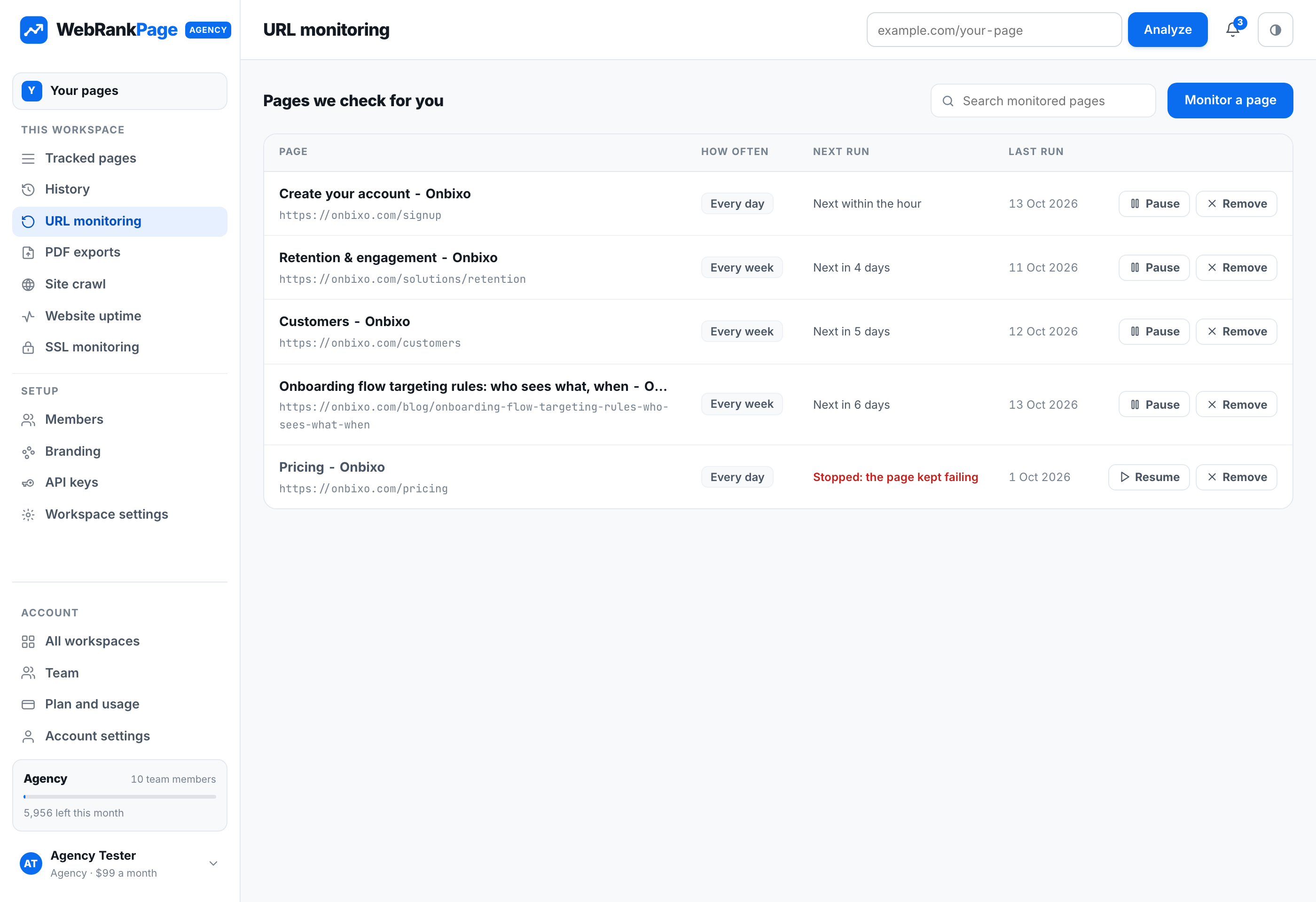Click the Create your account - Onbixo title

[x=374, y=194]
